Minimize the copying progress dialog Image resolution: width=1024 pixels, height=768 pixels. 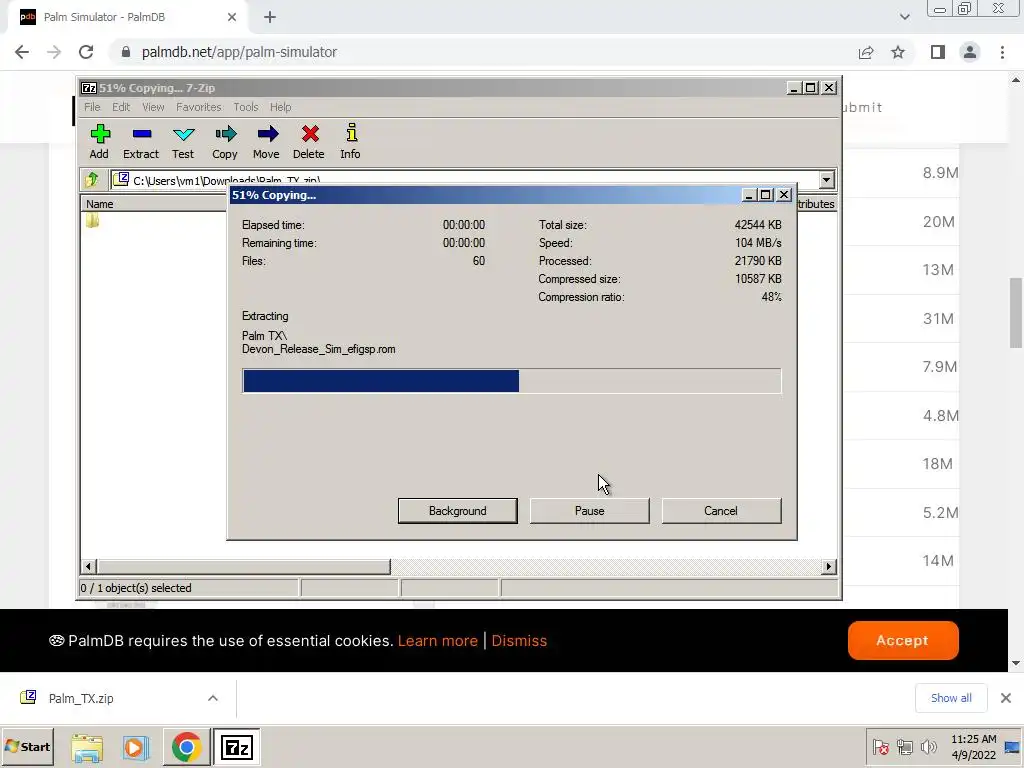tap(749, 195)
